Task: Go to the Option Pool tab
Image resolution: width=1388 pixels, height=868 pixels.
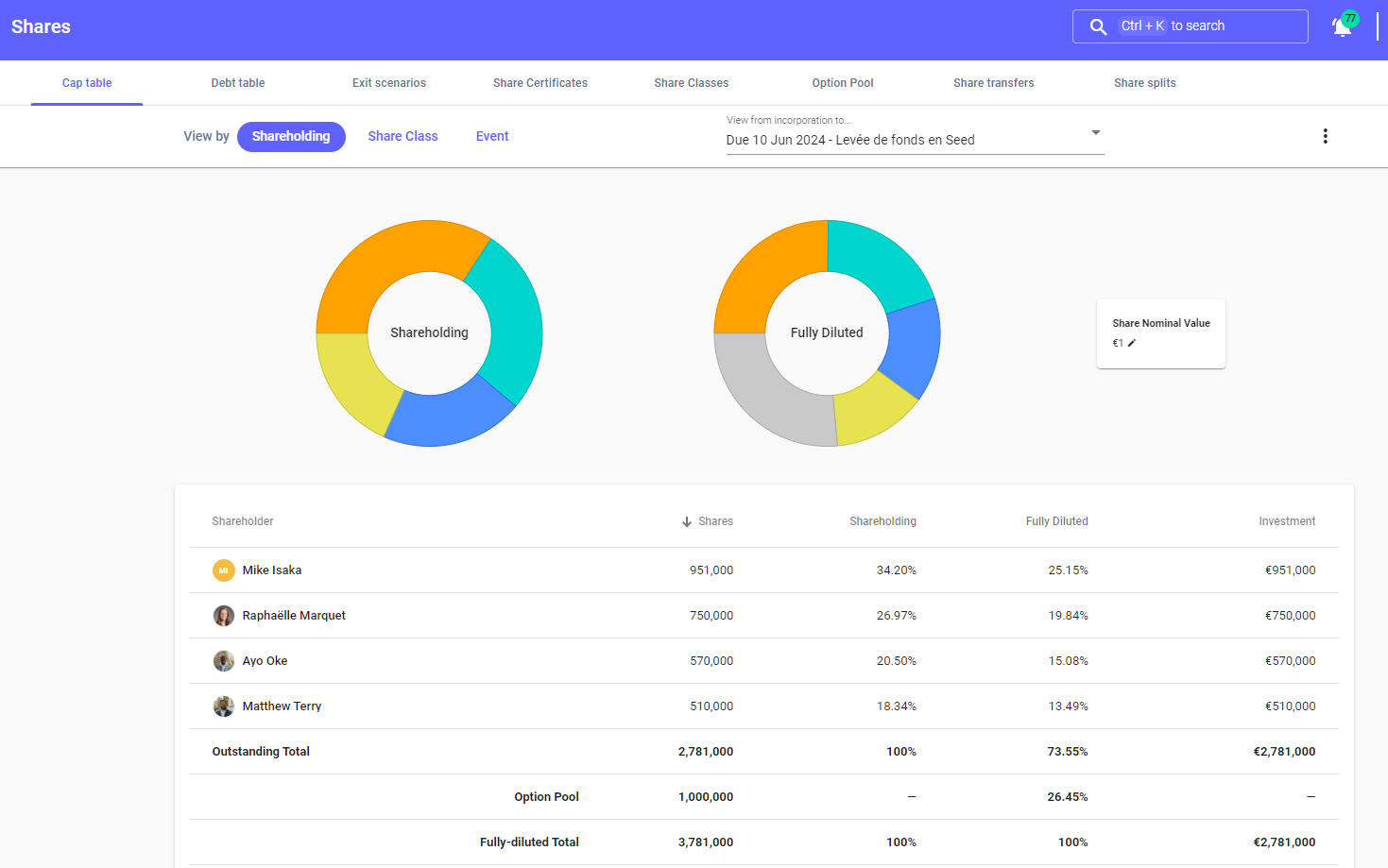Action: 843,83
